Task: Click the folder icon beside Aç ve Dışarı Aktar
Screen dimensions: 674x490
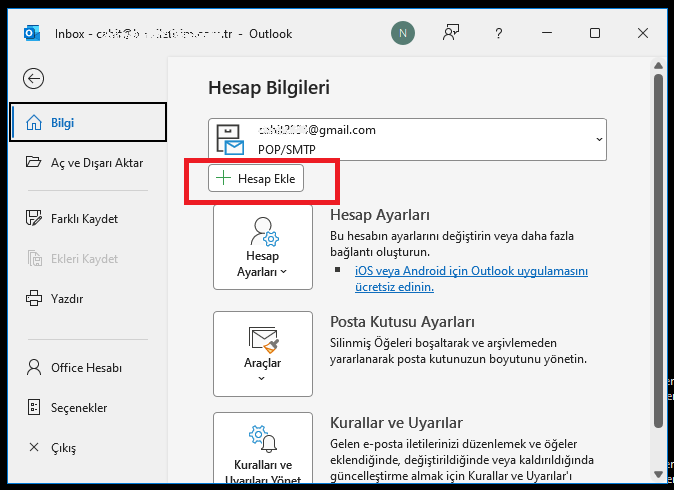Action: coord(34,162)
